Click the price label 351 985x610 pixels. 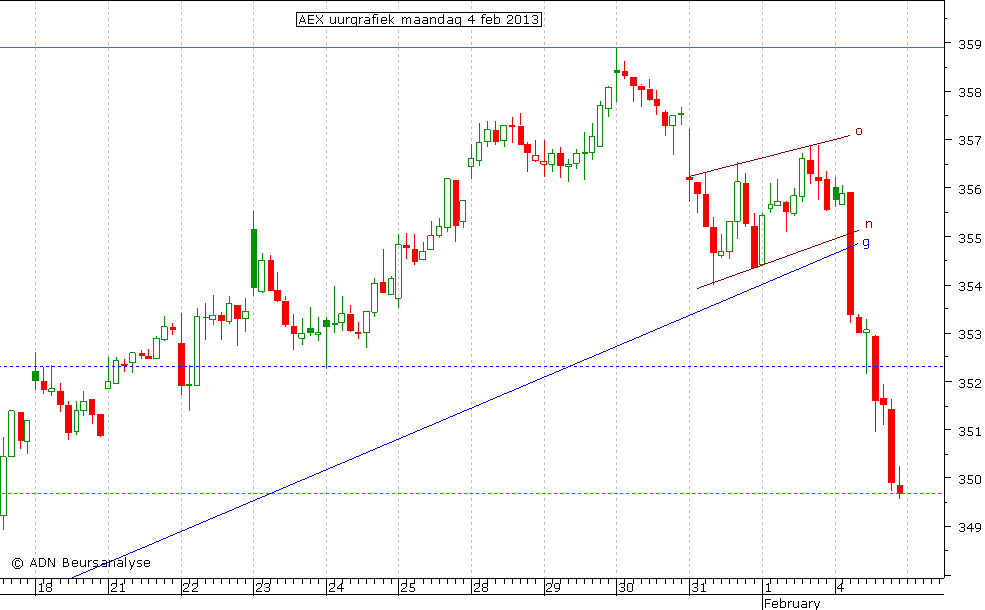point(970,432)
